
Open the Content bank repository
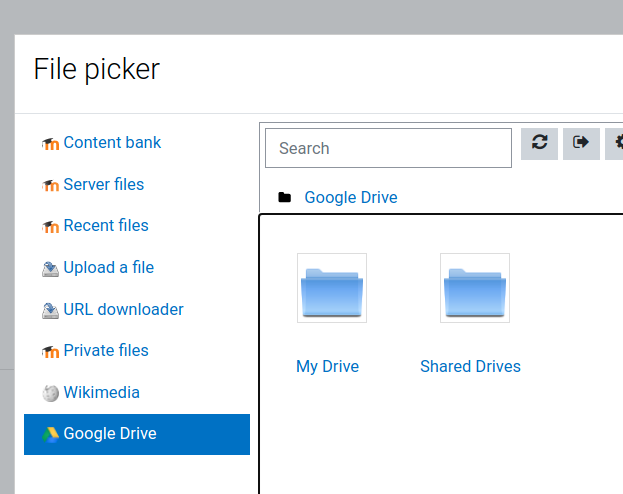112,143
